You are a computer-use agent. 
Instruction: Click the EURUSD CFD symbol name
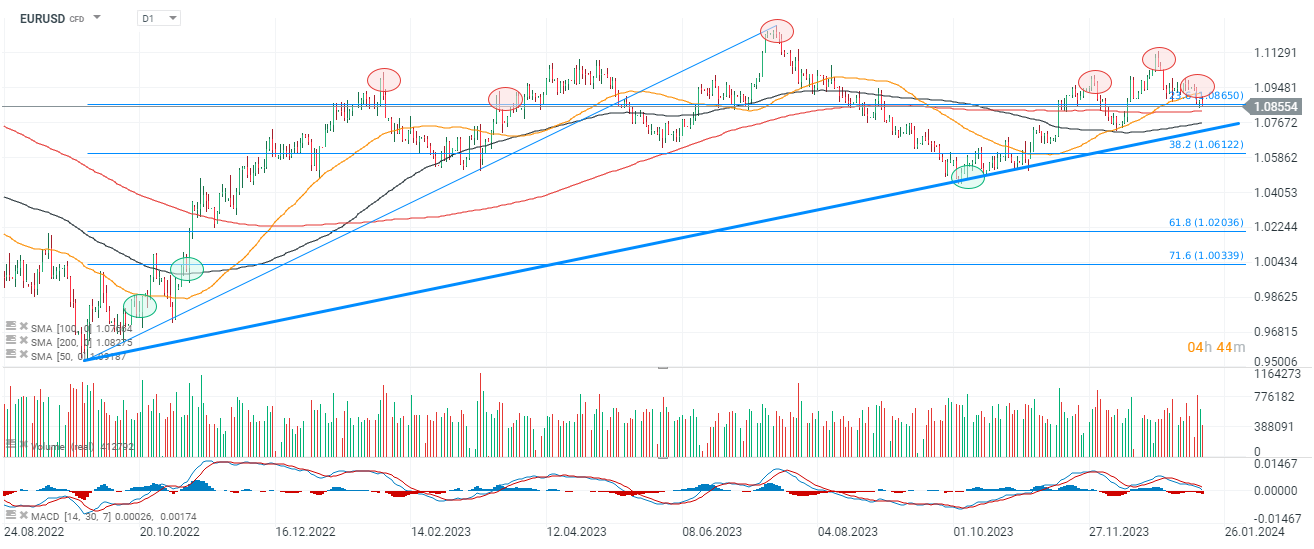coord(47,18)
